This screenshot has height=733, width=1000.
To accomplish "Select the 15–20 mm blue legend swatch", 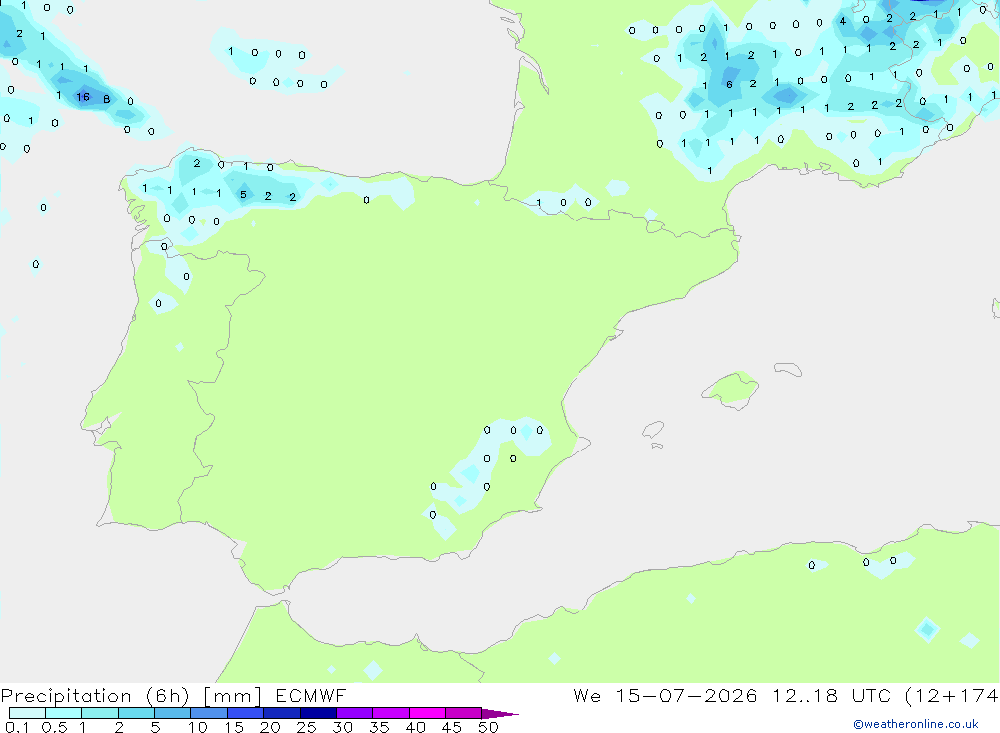I will click(x=246, y=713).
